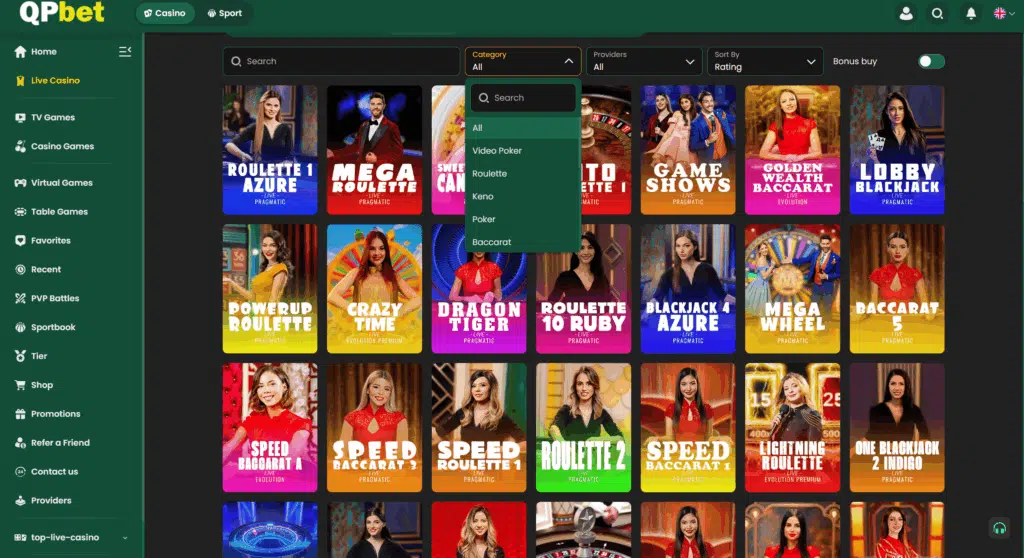Image resolution: width=1024 pixels, height=558 pixels.
Task: Switch to the Sport tab
Action: click(x=224, y=14)
